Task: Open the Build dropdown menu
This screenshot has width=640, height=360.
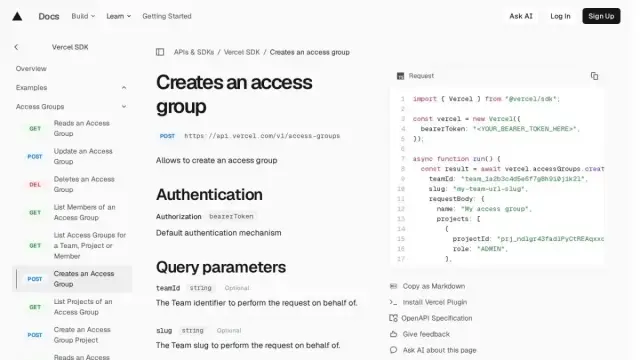Action: (83, 16)
